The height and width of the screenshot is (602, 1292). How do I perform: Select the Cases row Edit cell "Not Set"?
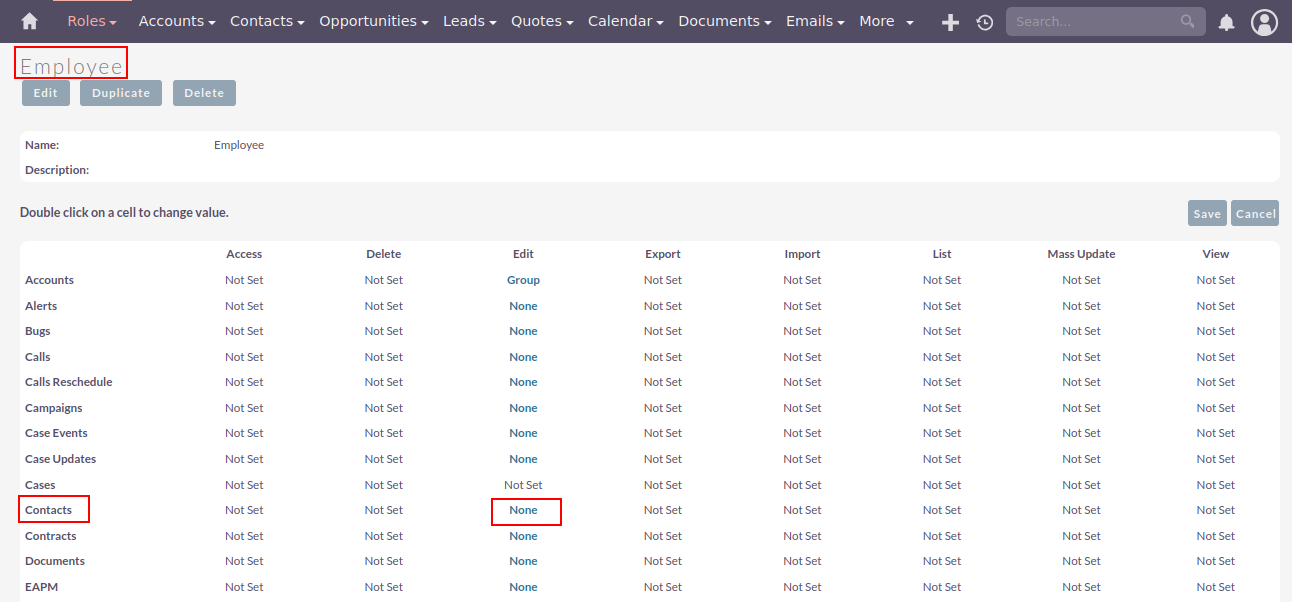tap(523, 485)
